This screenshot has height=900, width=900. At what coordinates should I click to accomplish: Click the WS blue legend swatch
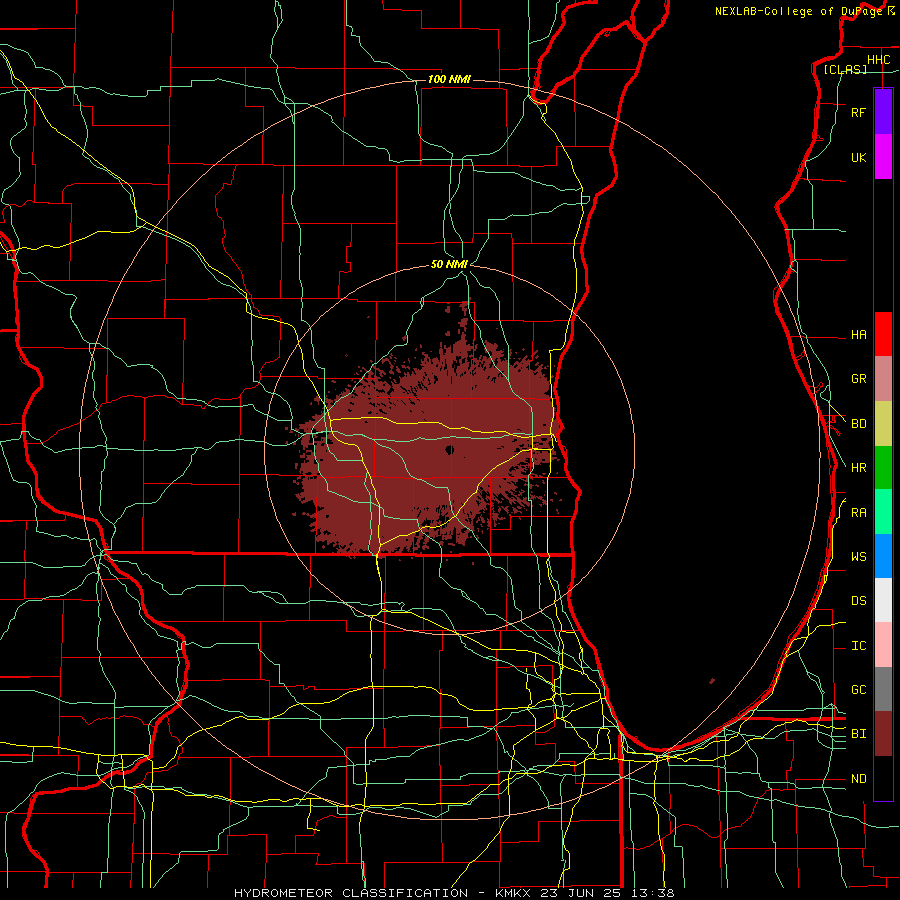pyautogui.click(x=883, y=556)
